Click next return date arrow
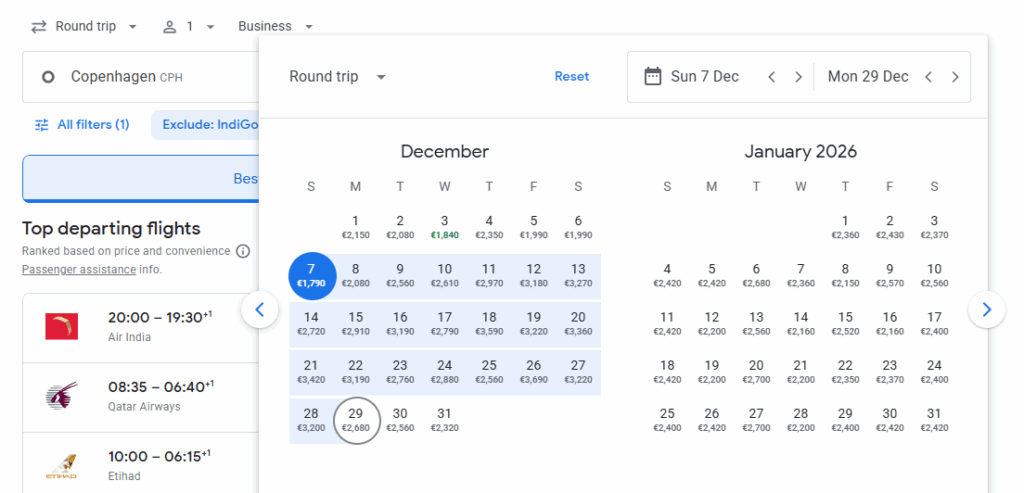 click(x=955, y=77)
